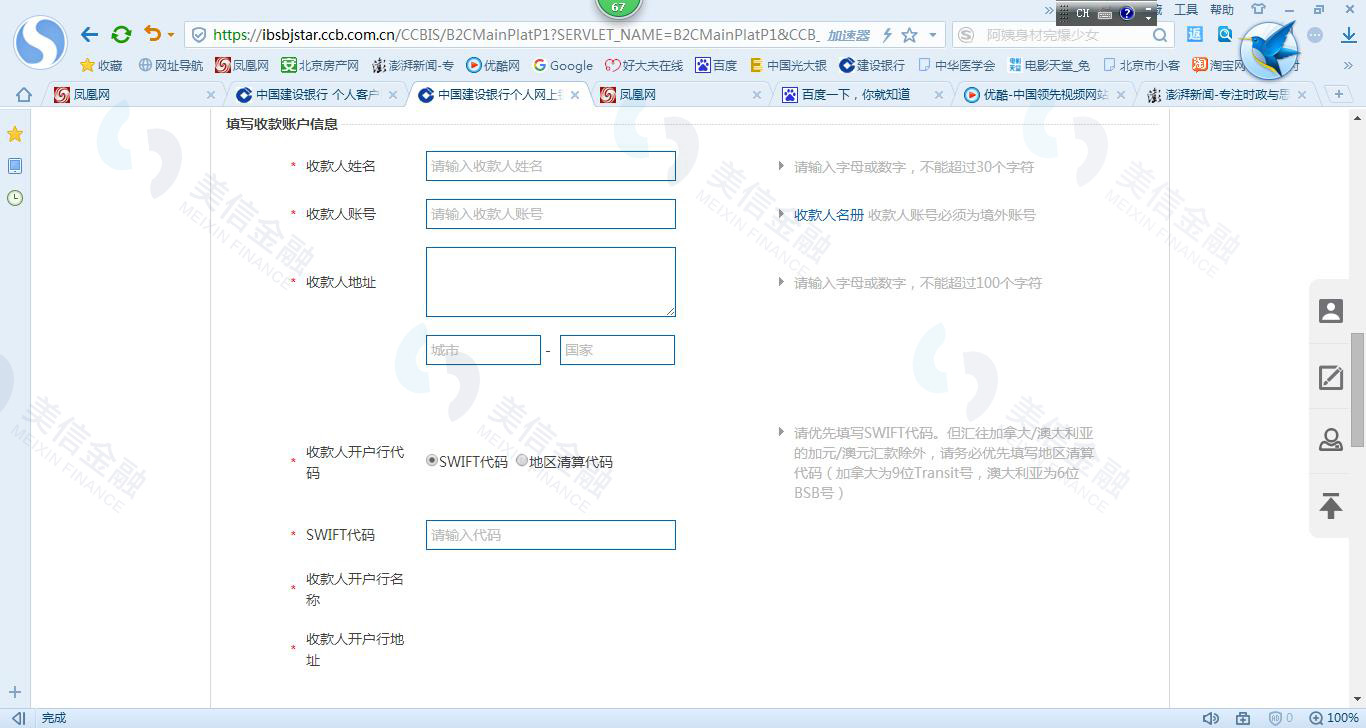Select the 地区清算代码 radio button
Viewport: 1366px width, 728px height.
point(522,461)
